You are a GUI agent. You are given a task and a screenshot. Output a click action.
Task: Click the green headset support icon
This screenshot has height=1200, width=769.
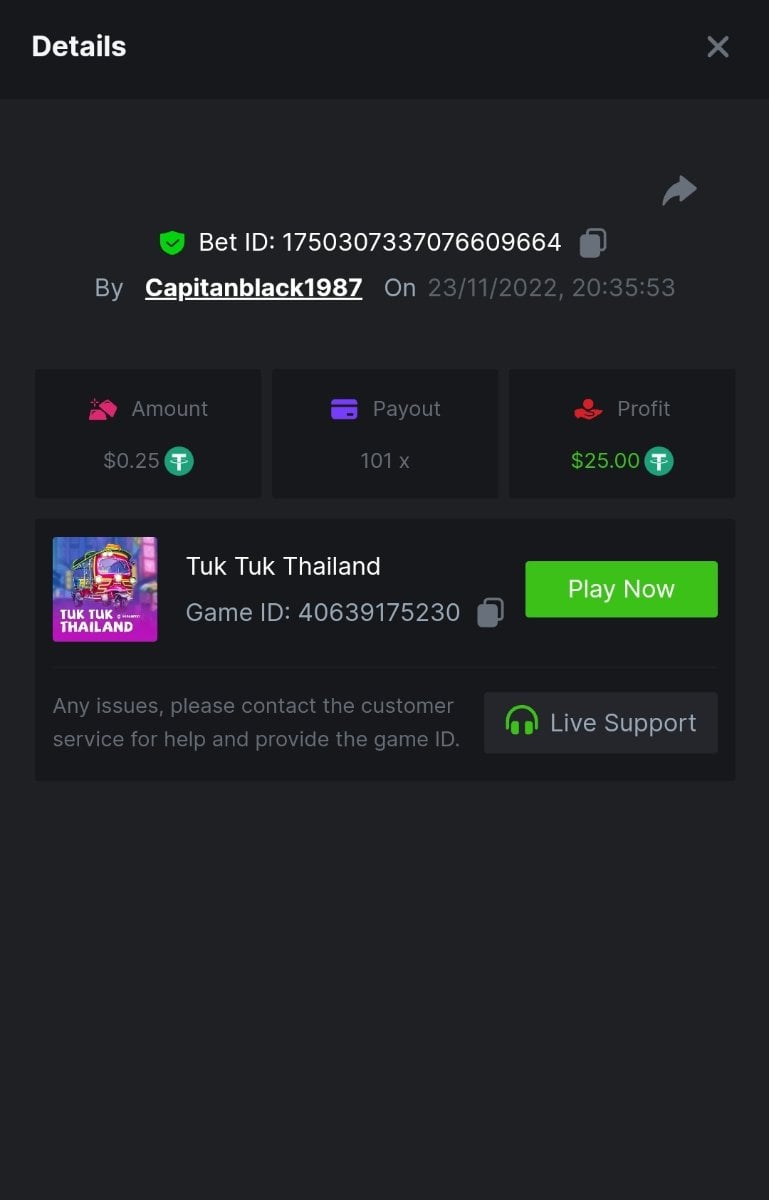tap(521, 722)
